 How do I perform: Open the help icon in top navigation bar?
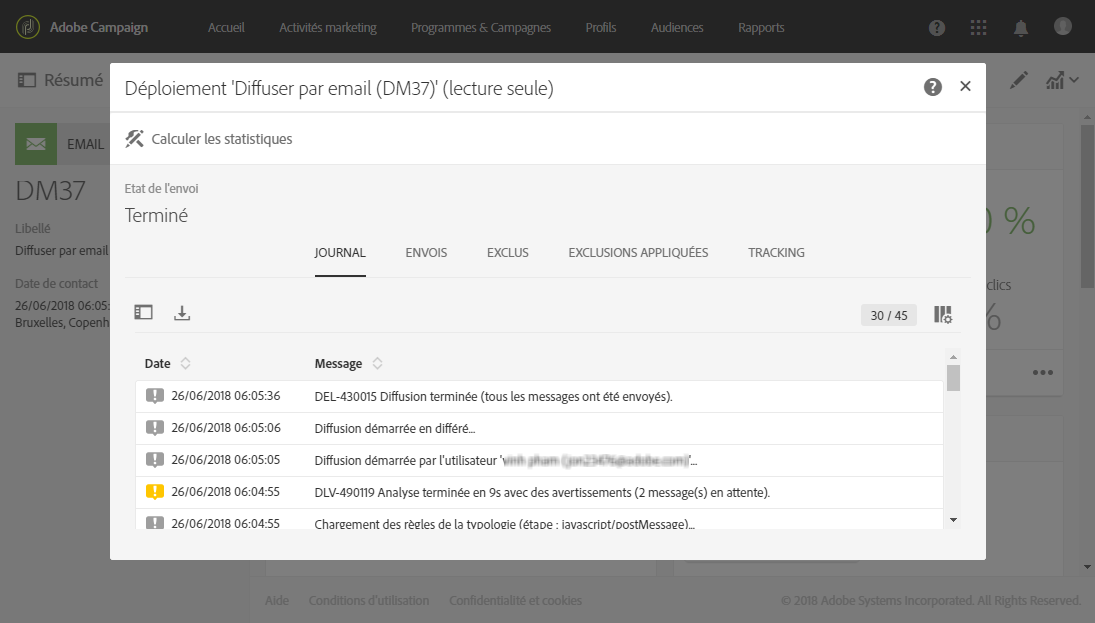click(936, 28)
